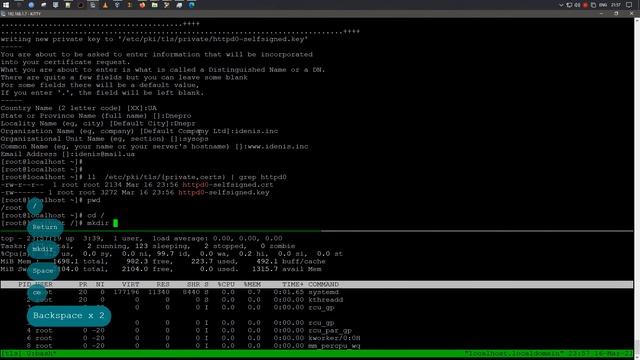The width and height of the screenshot is (640, 360).
Task: Click the %Cpu(s) usage line
Action: coord(172,254)
